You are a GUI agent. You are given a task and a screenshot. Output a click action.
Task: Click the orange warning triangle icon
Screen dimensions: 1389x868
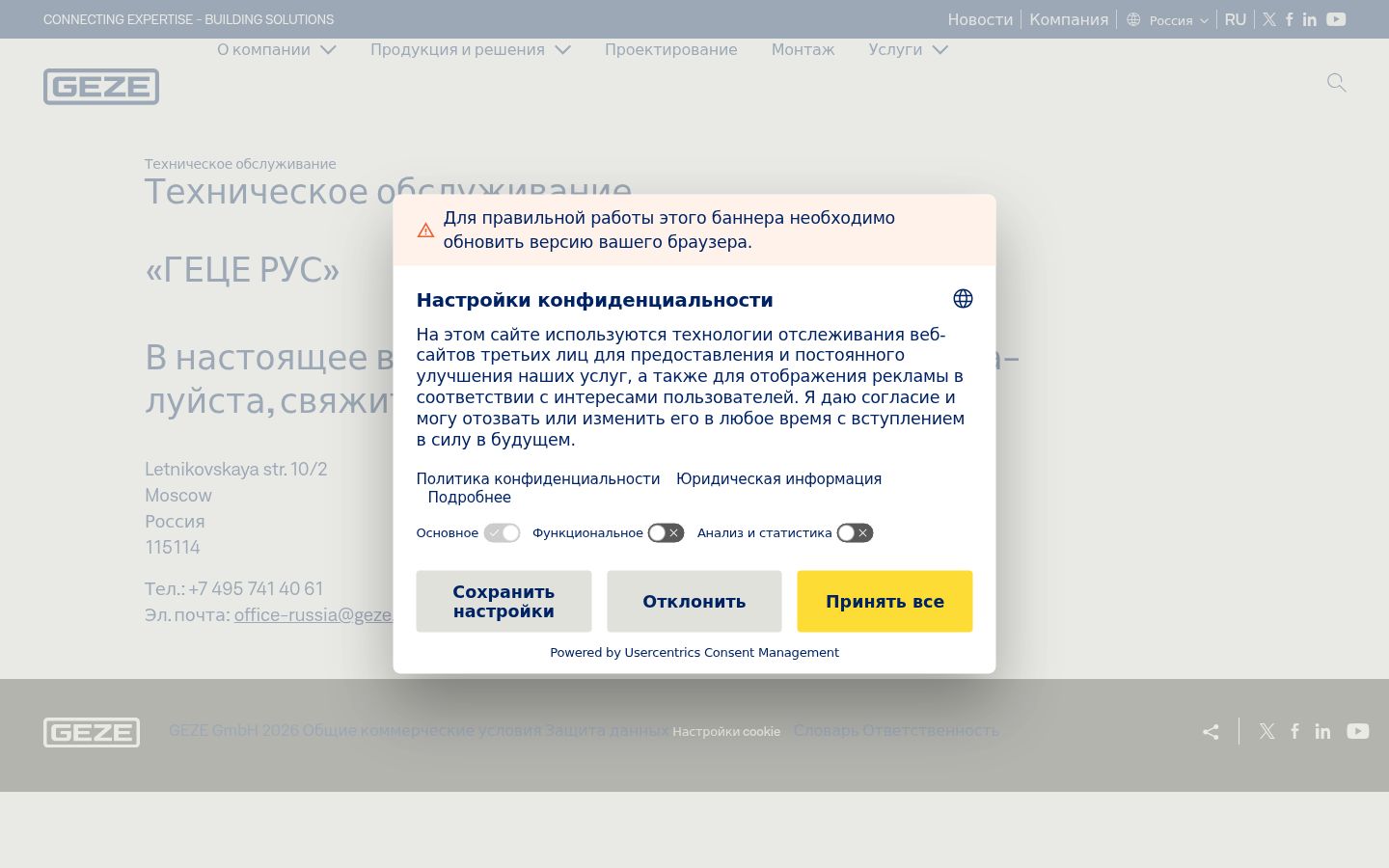click(425, 231)
